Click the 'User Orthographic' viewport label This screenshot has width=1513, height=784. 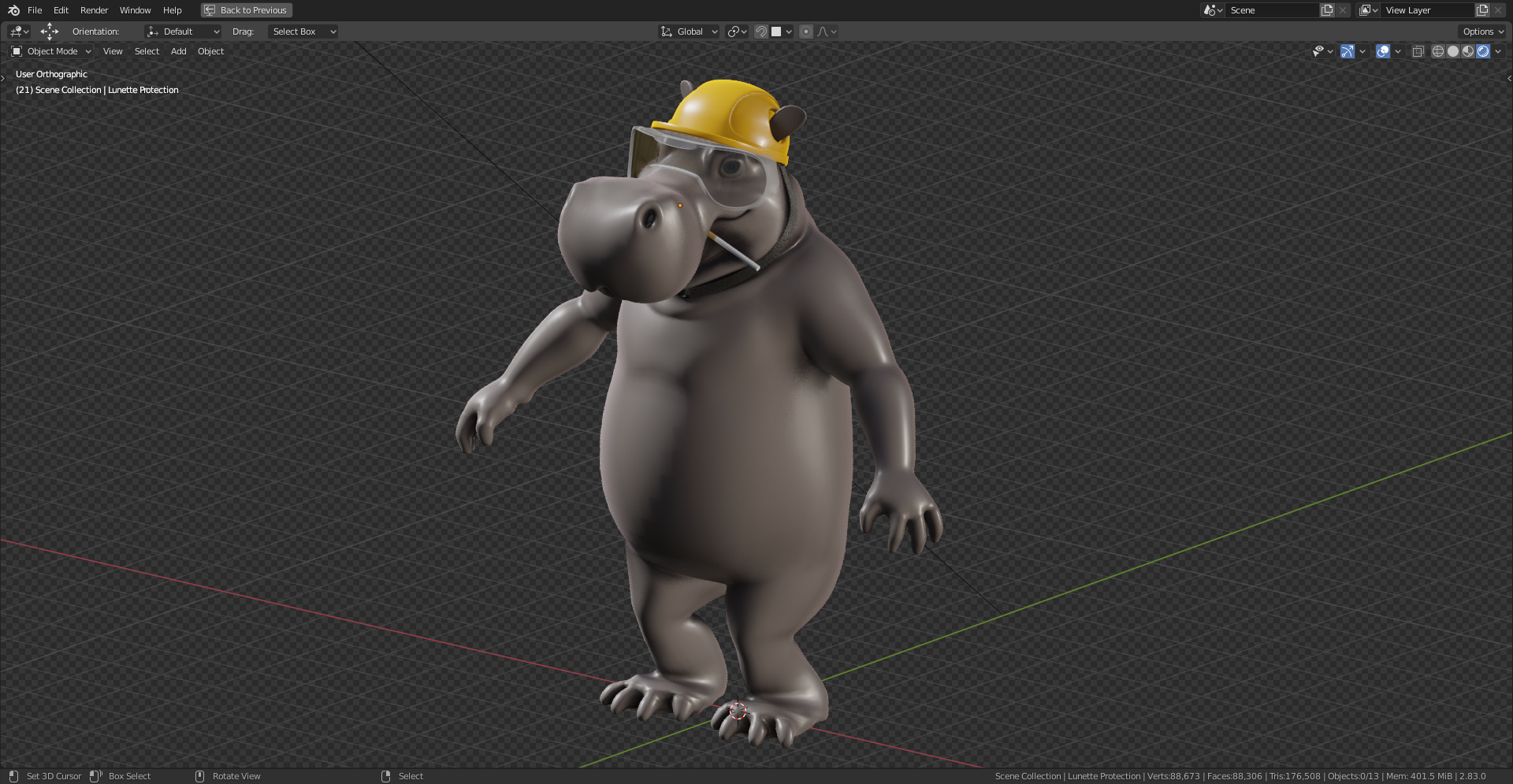[x=51, y=74]
